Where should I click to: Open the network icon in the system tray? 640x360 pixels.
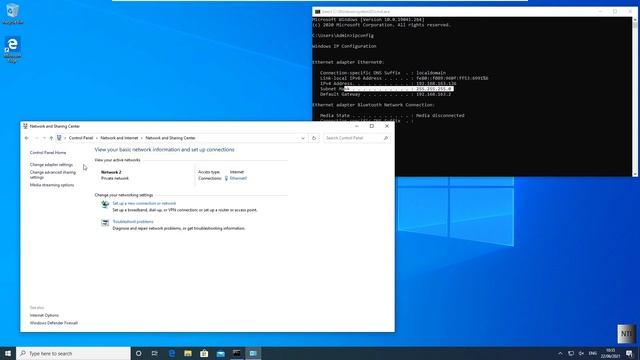[x=571, y=353]
